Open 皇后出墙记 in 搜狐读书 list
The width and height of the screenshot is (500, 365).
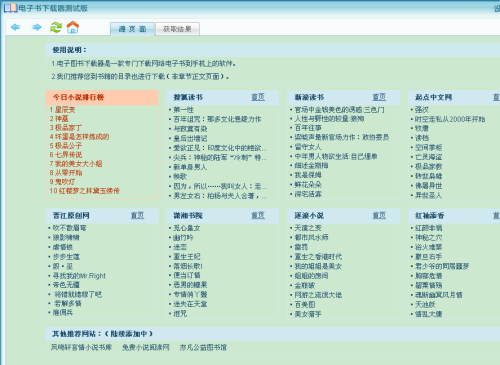pos(190,138)
